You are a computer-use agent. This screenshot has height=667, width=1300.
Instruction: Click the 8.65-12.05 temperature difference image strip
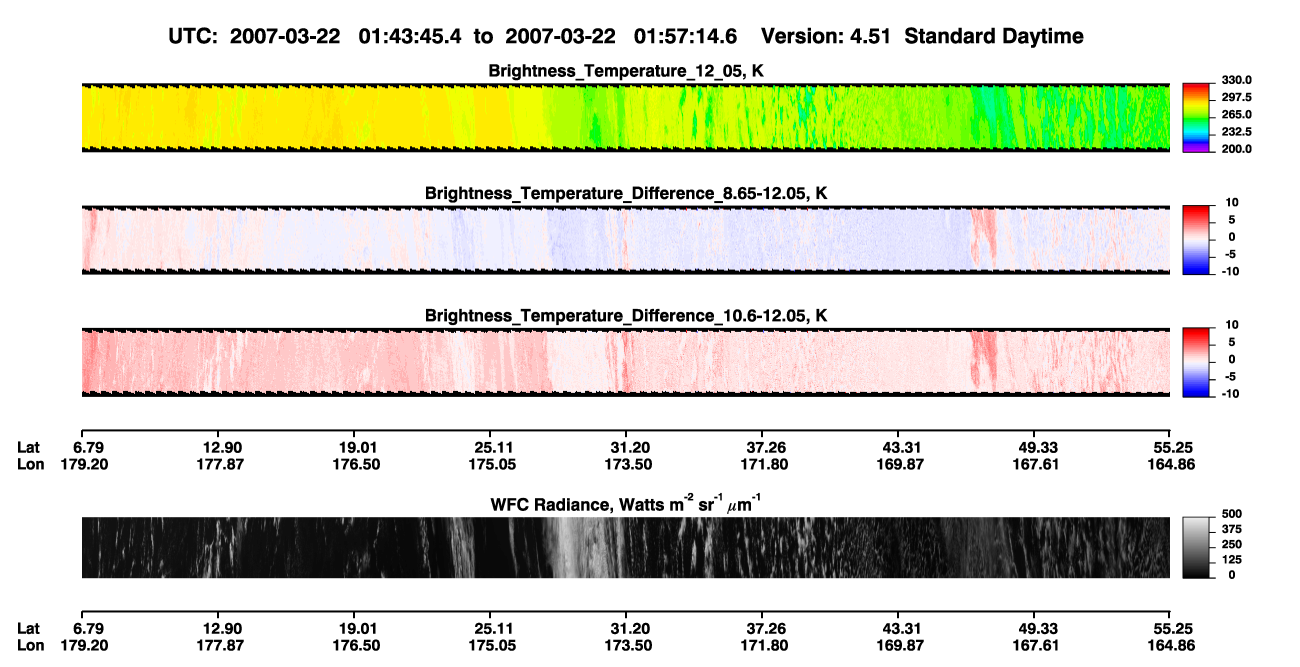[625, 239]
